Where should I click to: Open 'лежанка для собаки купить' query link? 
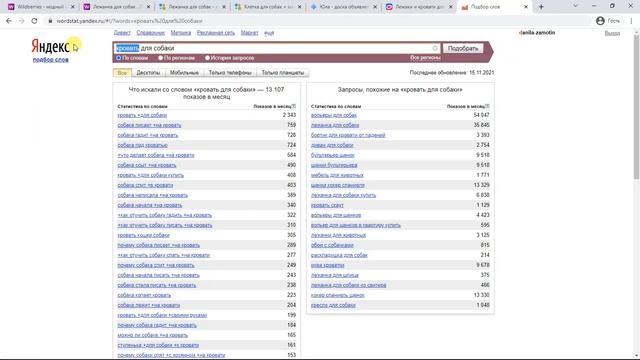coord(343,195)
